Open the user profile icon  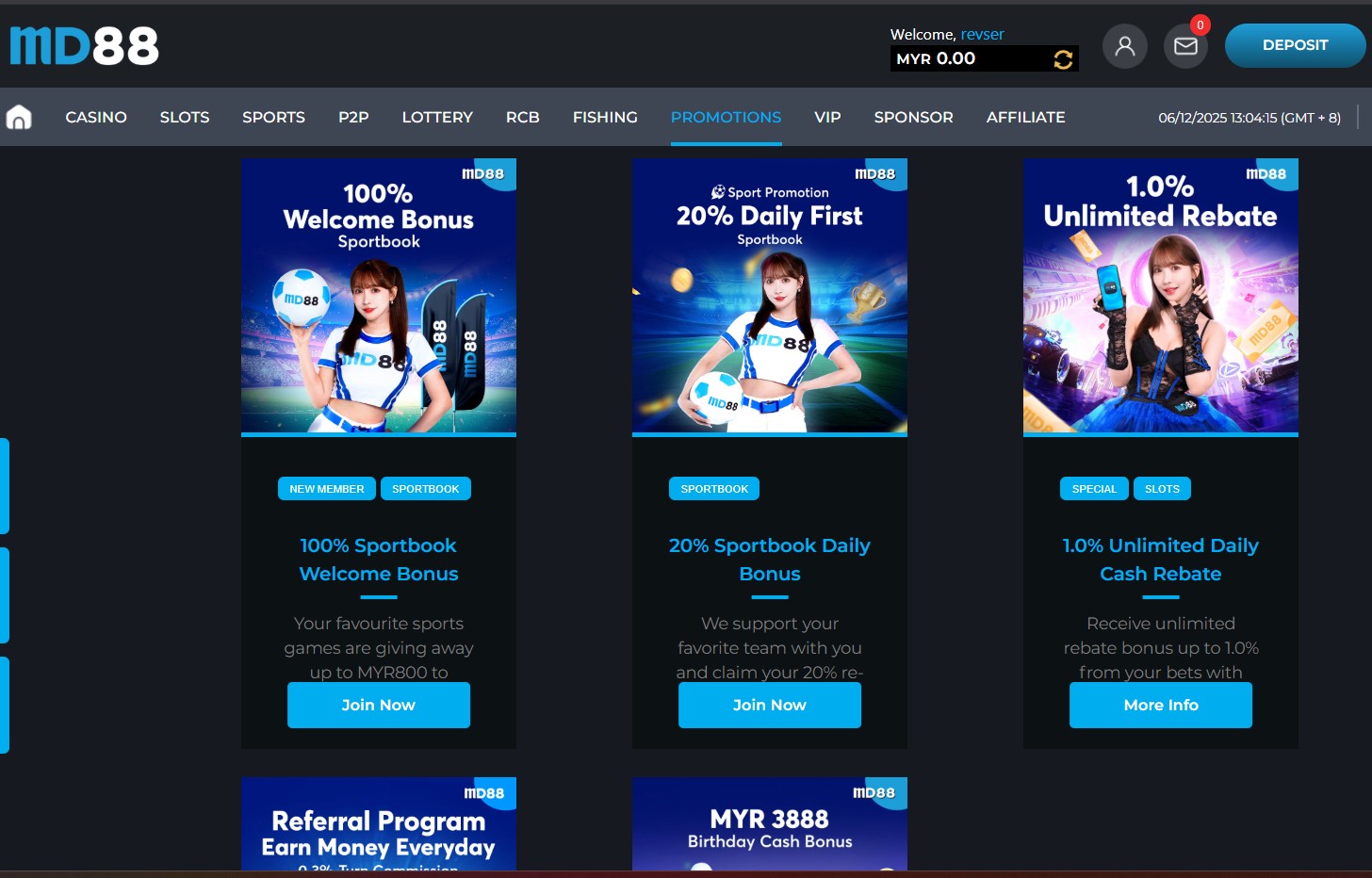coord(1124,45)
